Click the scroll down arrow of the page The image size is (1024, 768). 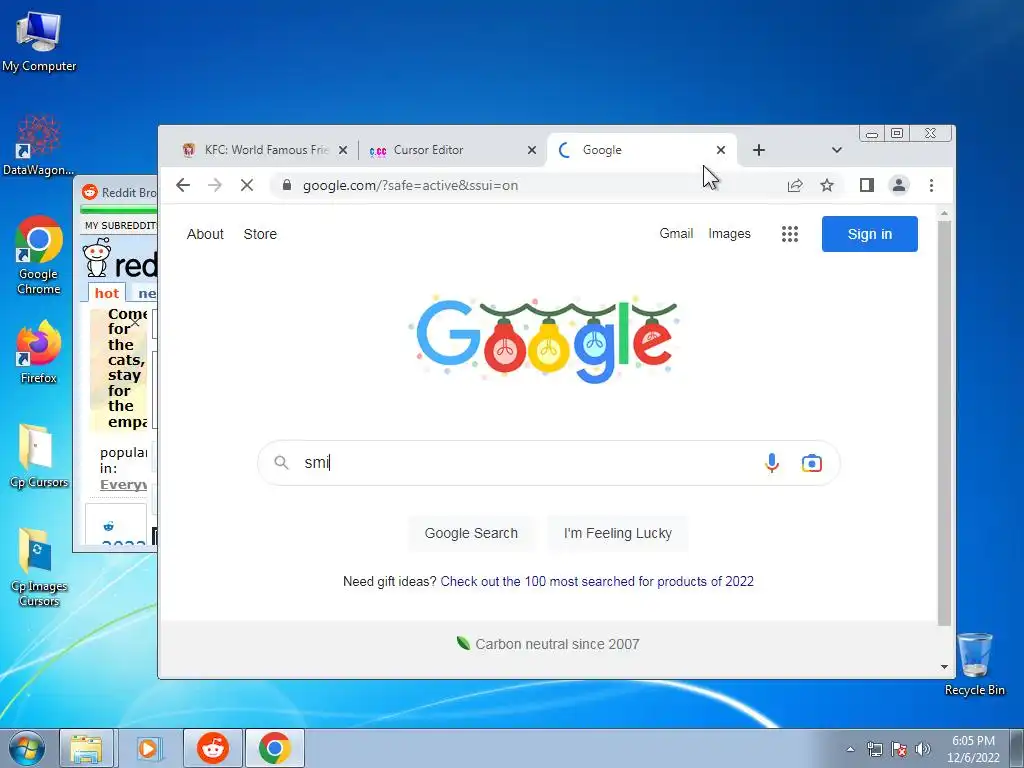coord(944,667)
